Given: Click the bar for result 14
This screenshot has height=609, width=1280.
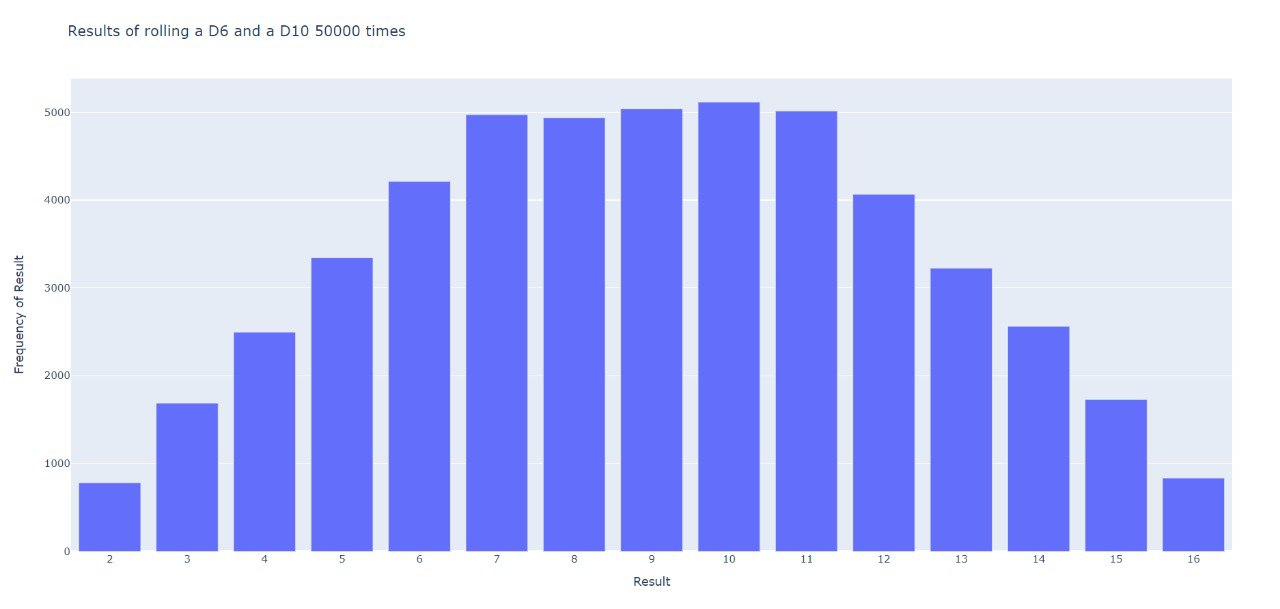Looking at the screenshot, I should click(x=1039, y=438).
